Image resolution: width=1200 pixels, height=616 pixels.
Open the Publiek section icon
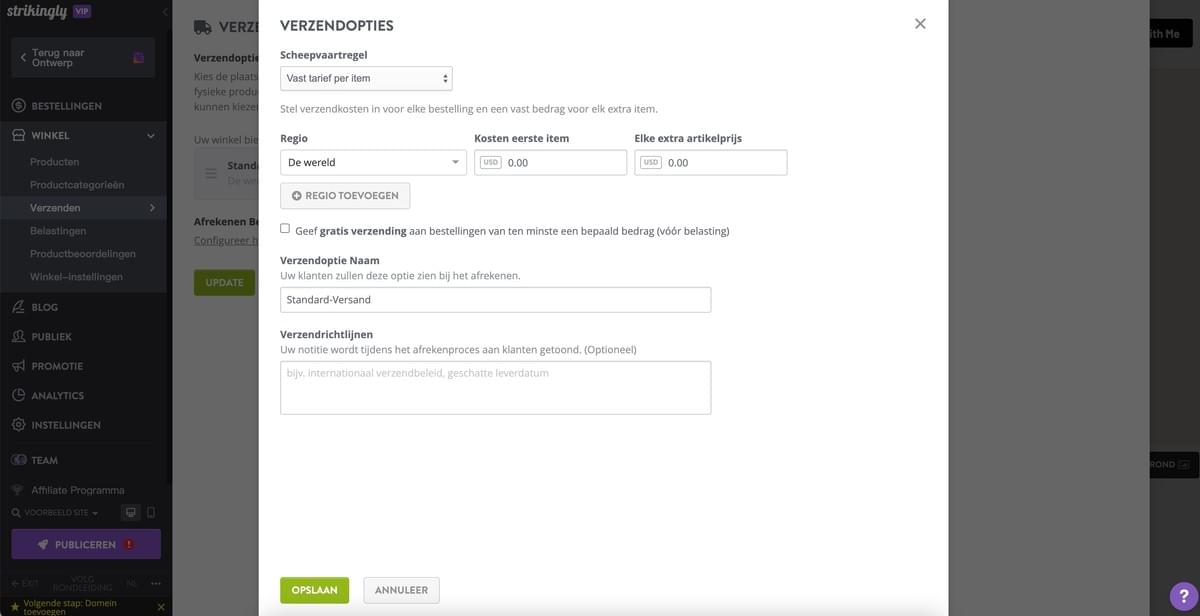[x=16, y=336]
